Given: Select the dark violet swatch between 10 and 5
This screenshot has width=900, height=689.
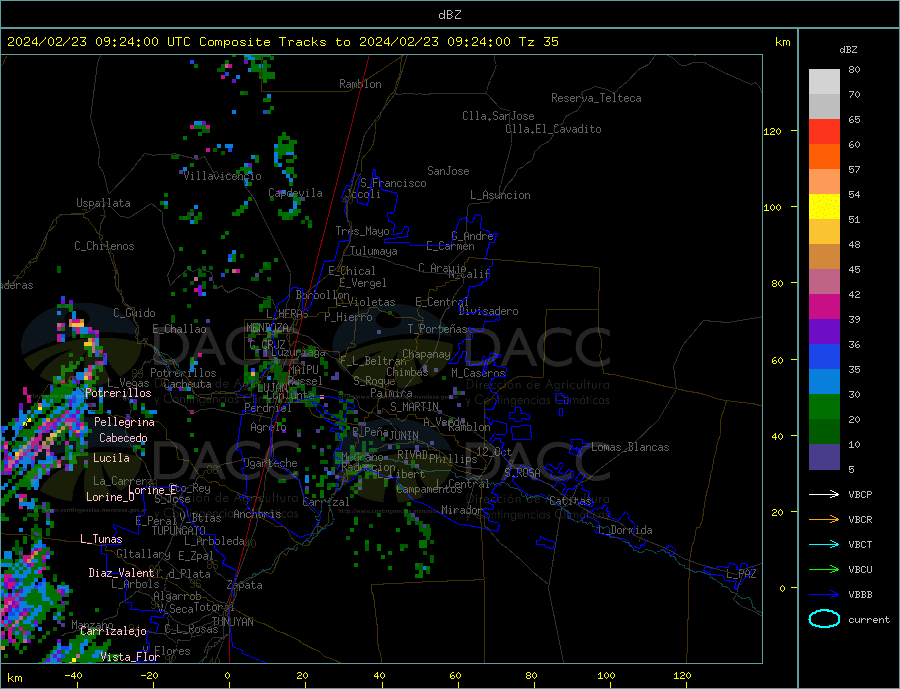Looking at the screenshot, I should tap(824, 457).
